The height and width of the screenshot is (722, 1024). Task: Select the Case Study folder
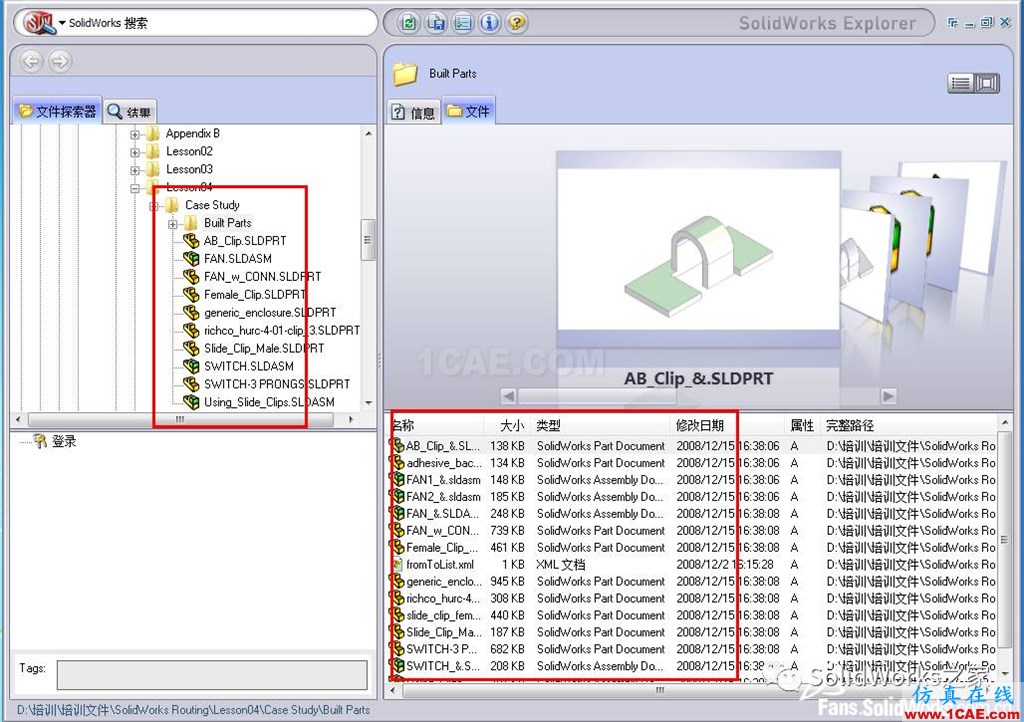(212, 205)
